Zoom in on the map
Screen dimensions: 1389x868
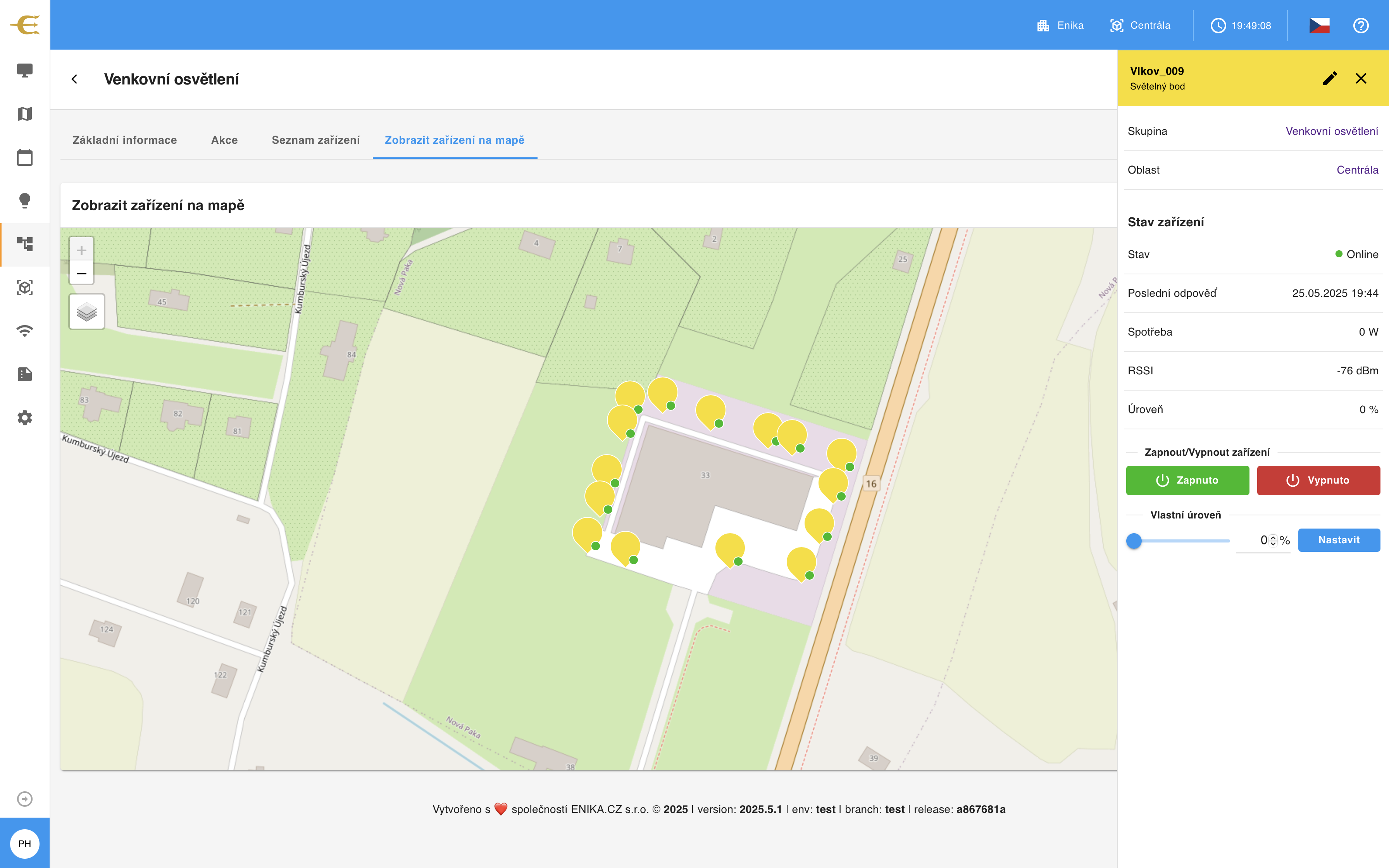[x=81, y=250]
